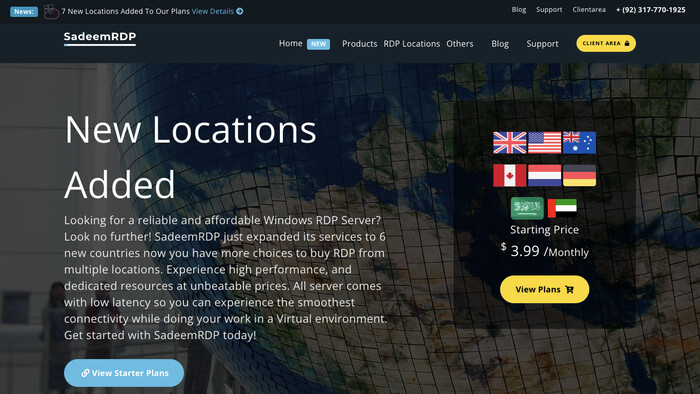Click the arrow icon beside View Details
This screenshot has height=394, width=700.
click(x=240, y=11)
